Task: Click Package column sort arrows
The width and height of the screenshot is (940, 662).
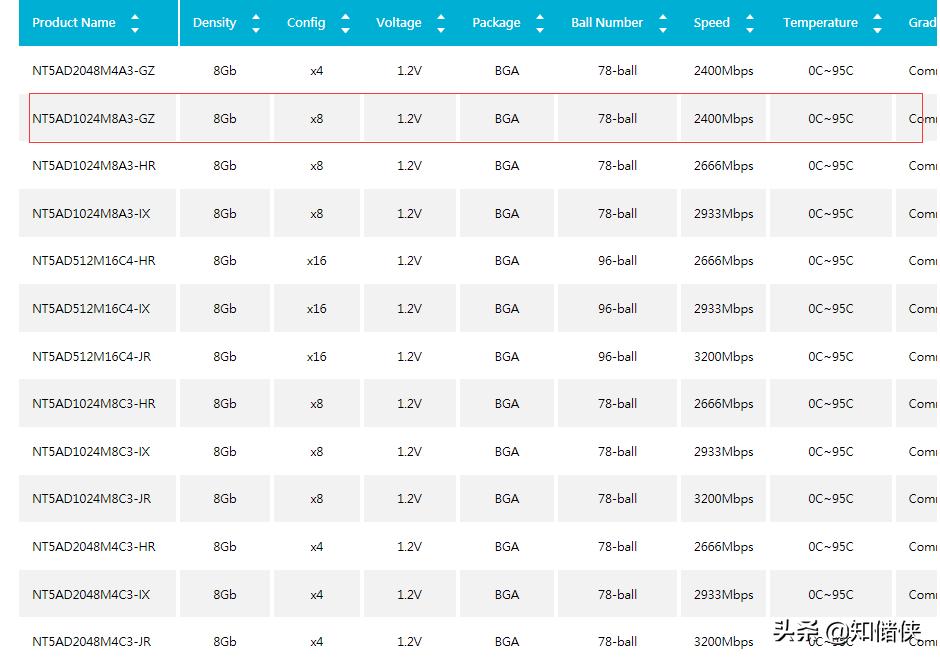Action: 540,23
